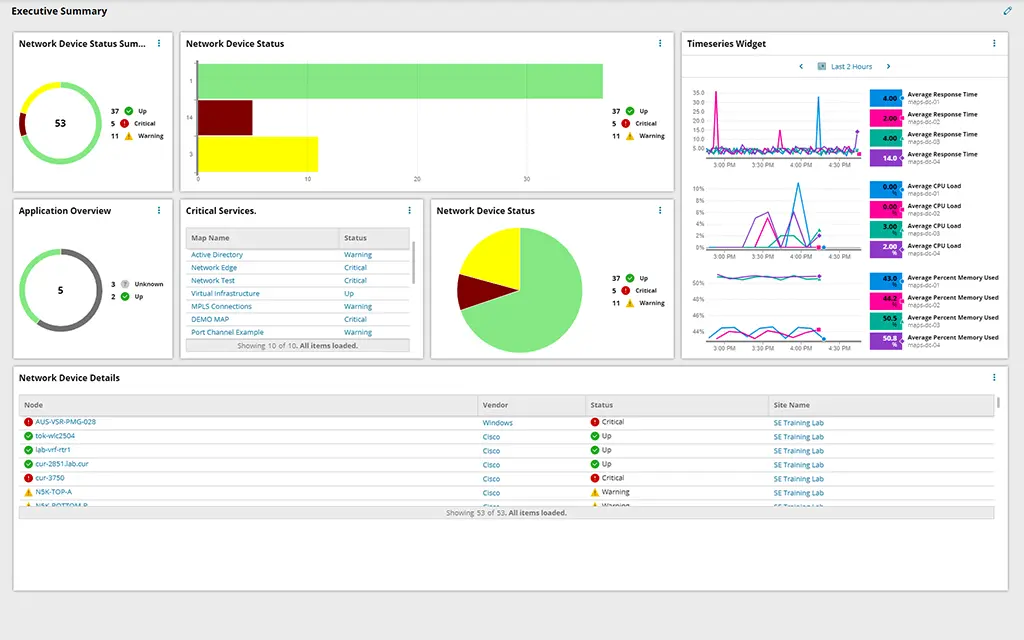The width and height of the screenshot is (1024, 640).
Task: Open the Network Device Status Summary widget menu
Action: tap(157, 44)
